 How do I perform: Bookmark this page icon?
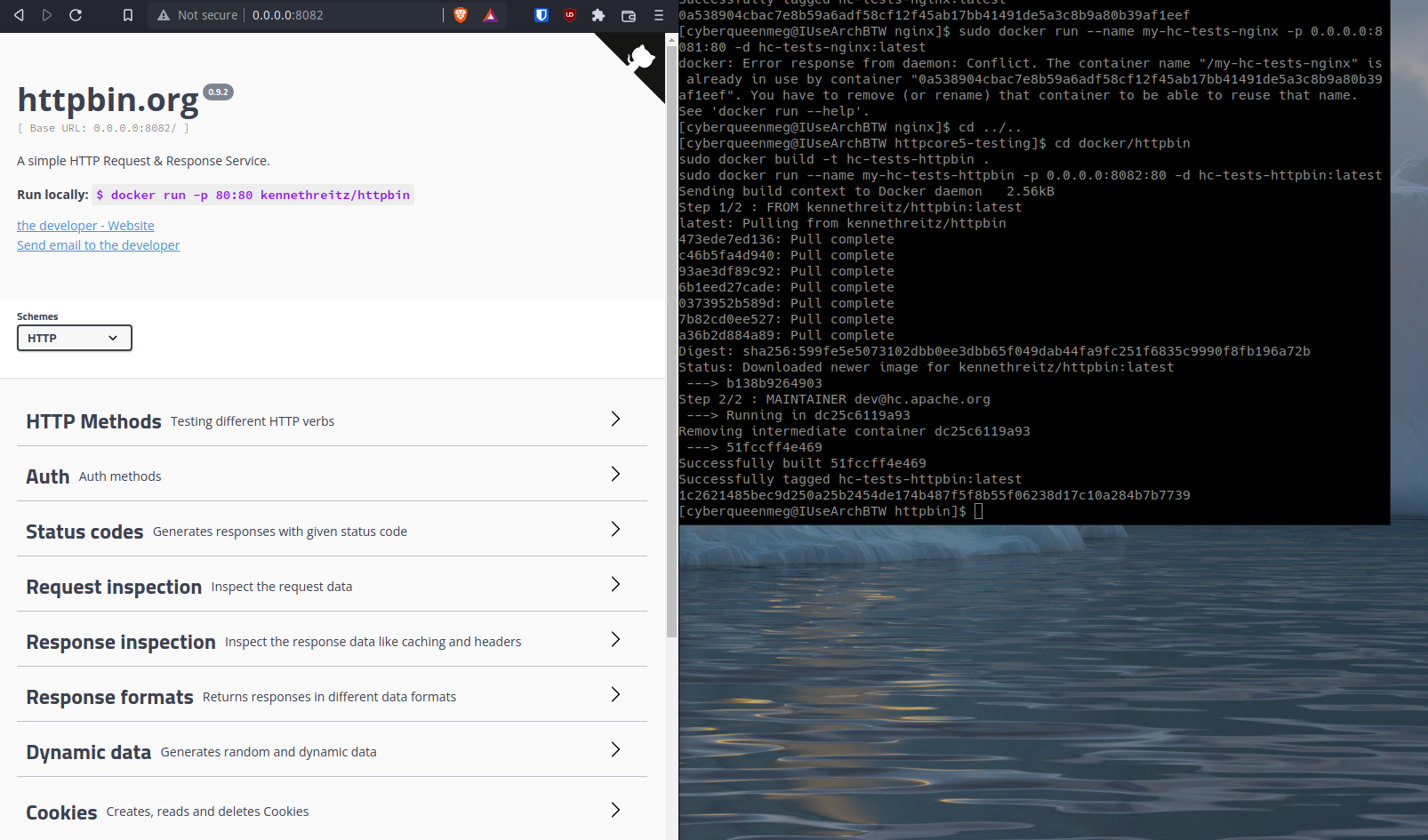[x=128, y=15]
